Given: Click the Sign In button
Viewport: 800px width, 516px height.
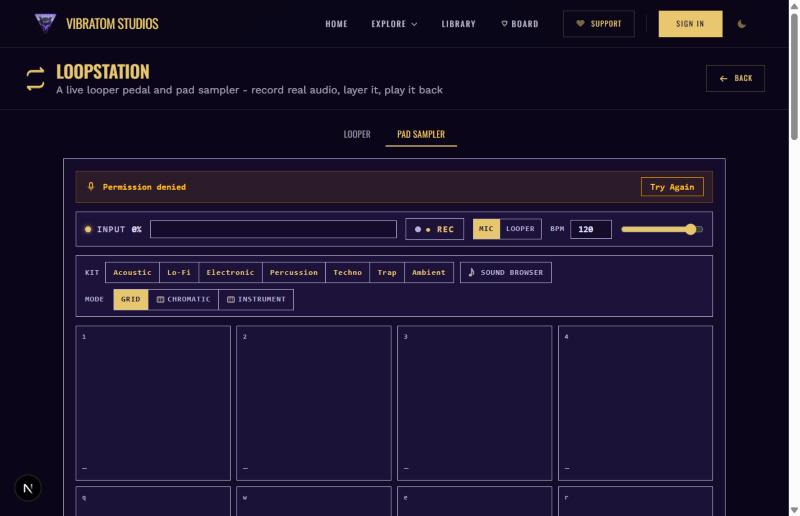Looking at the screenshot, I should click(690, 24).
